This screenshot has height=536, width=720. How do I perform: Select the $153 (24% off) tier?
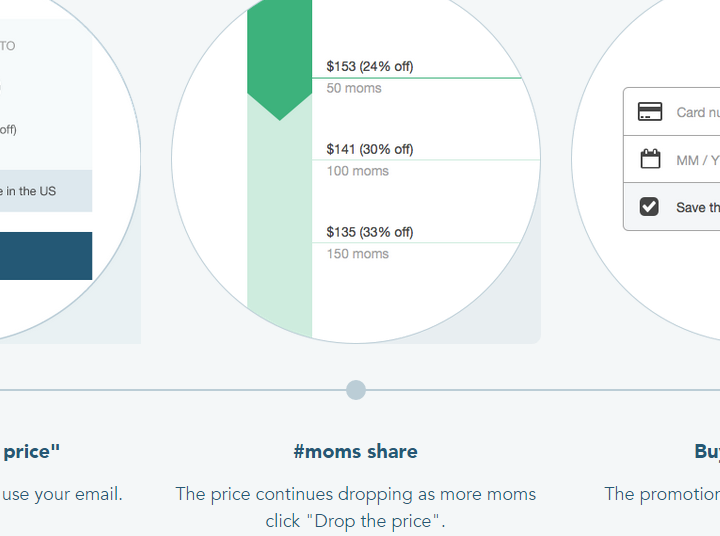[x=370, y=67]
